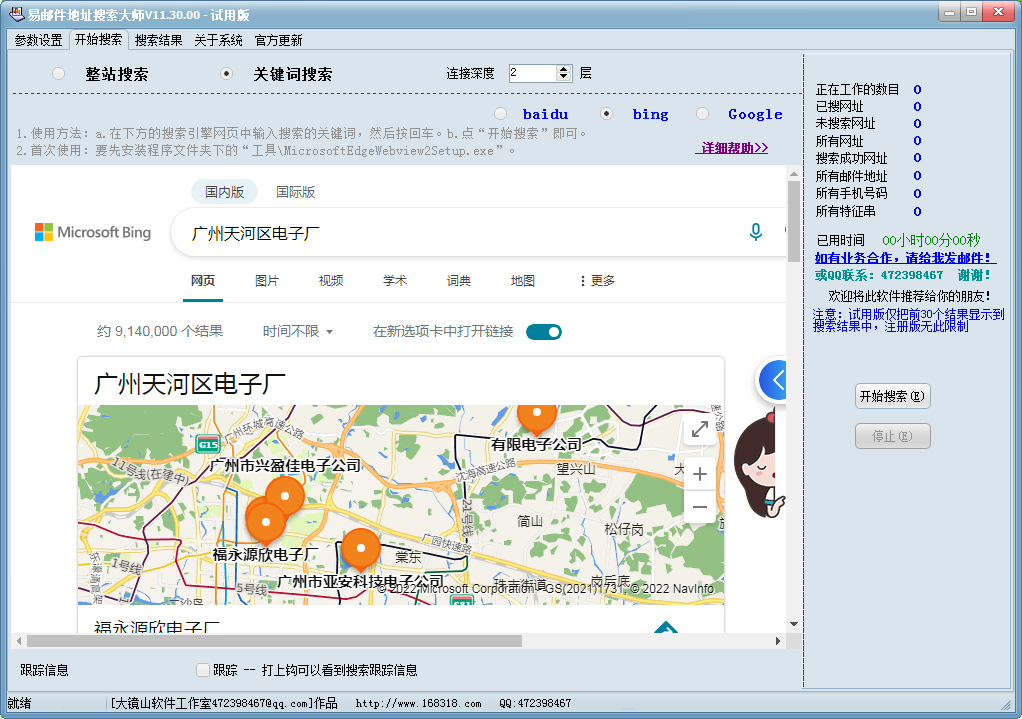Open 参数设置 tab
This screenshot has width=1022, height=719.
(x=38, y=40)
